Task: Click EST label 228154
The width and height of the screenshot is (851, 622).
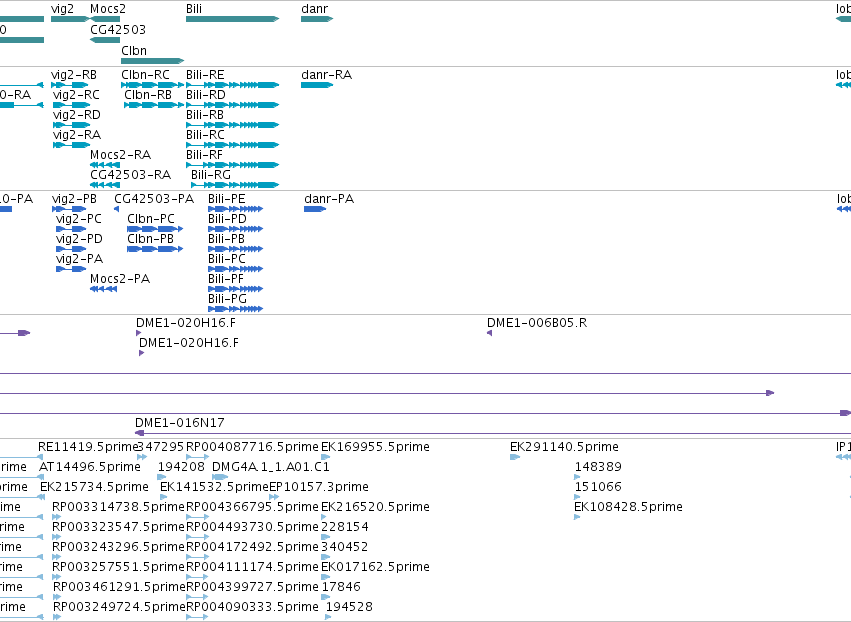Action: point(345,527)
